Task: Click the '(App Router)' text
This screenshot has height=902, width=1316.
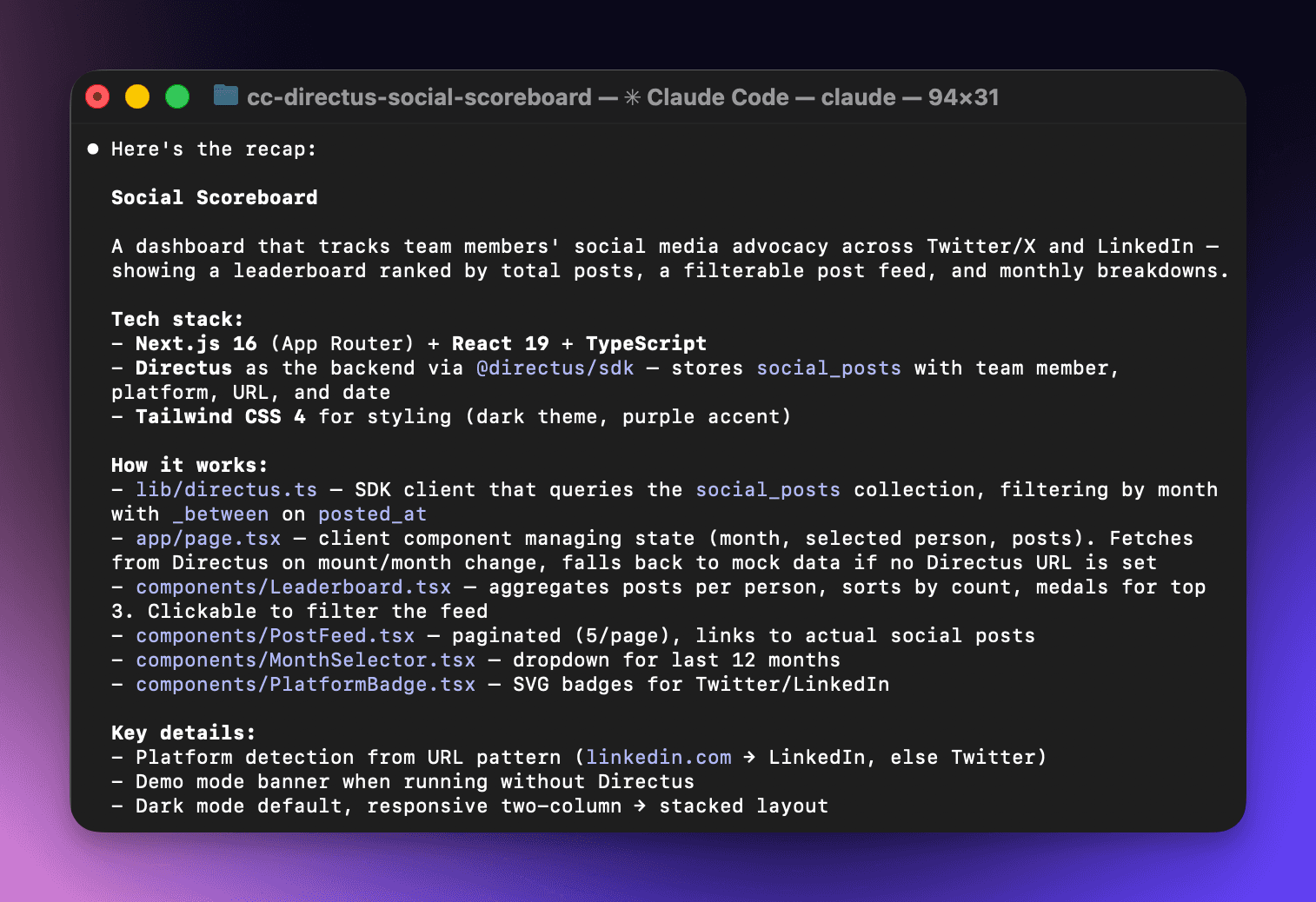Action: (x=342, y=344)
